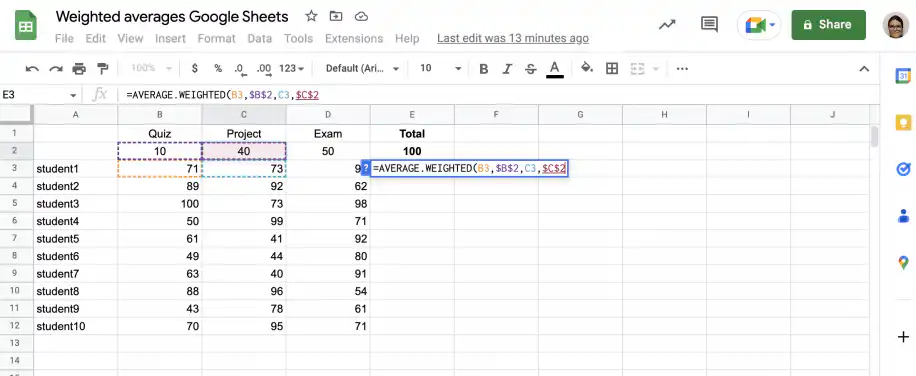
Task: Open the Google Sheets home icon
Action: coord(26,26)
